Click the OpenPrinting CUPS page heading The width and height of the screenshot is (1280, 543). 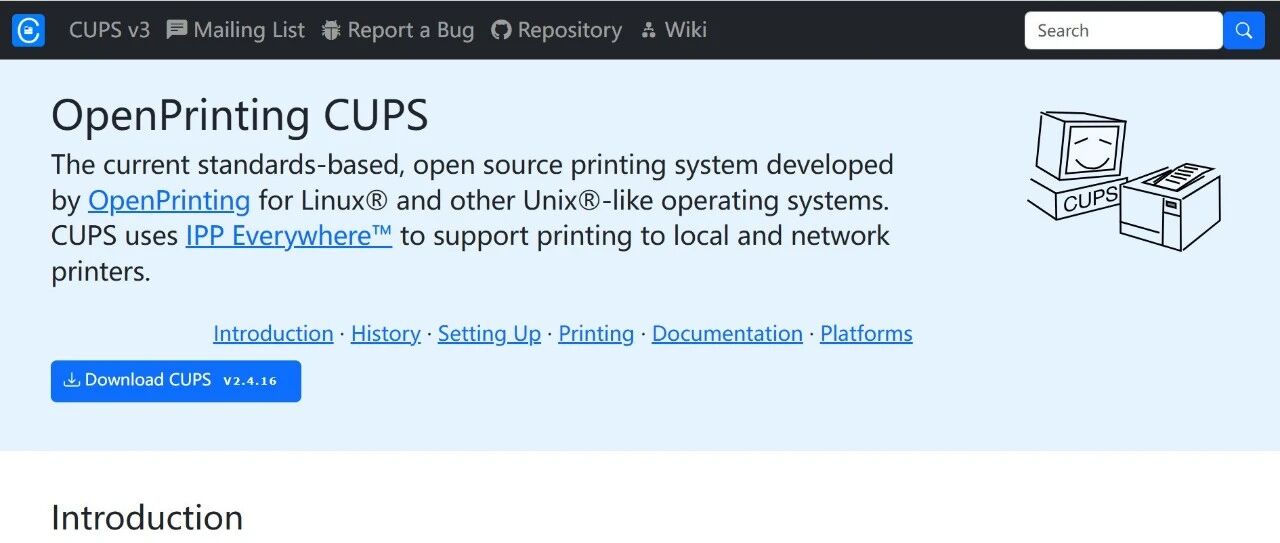pos(240,115)
